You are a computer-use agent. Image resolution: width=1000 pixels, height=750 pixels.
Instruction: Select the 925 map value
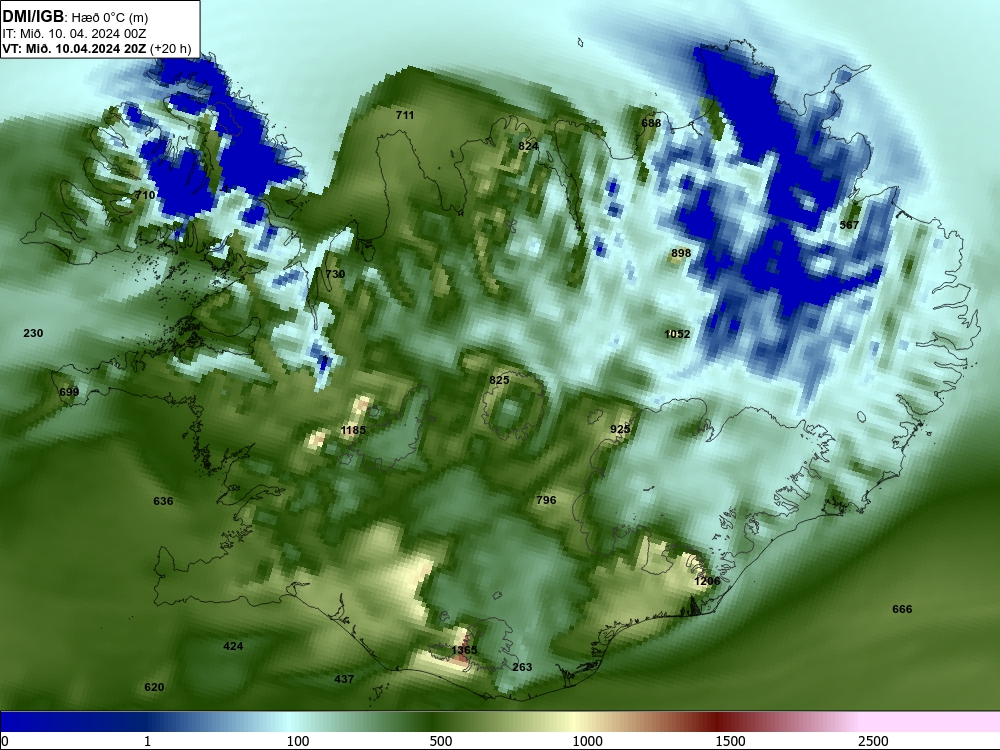coord(620,429)
